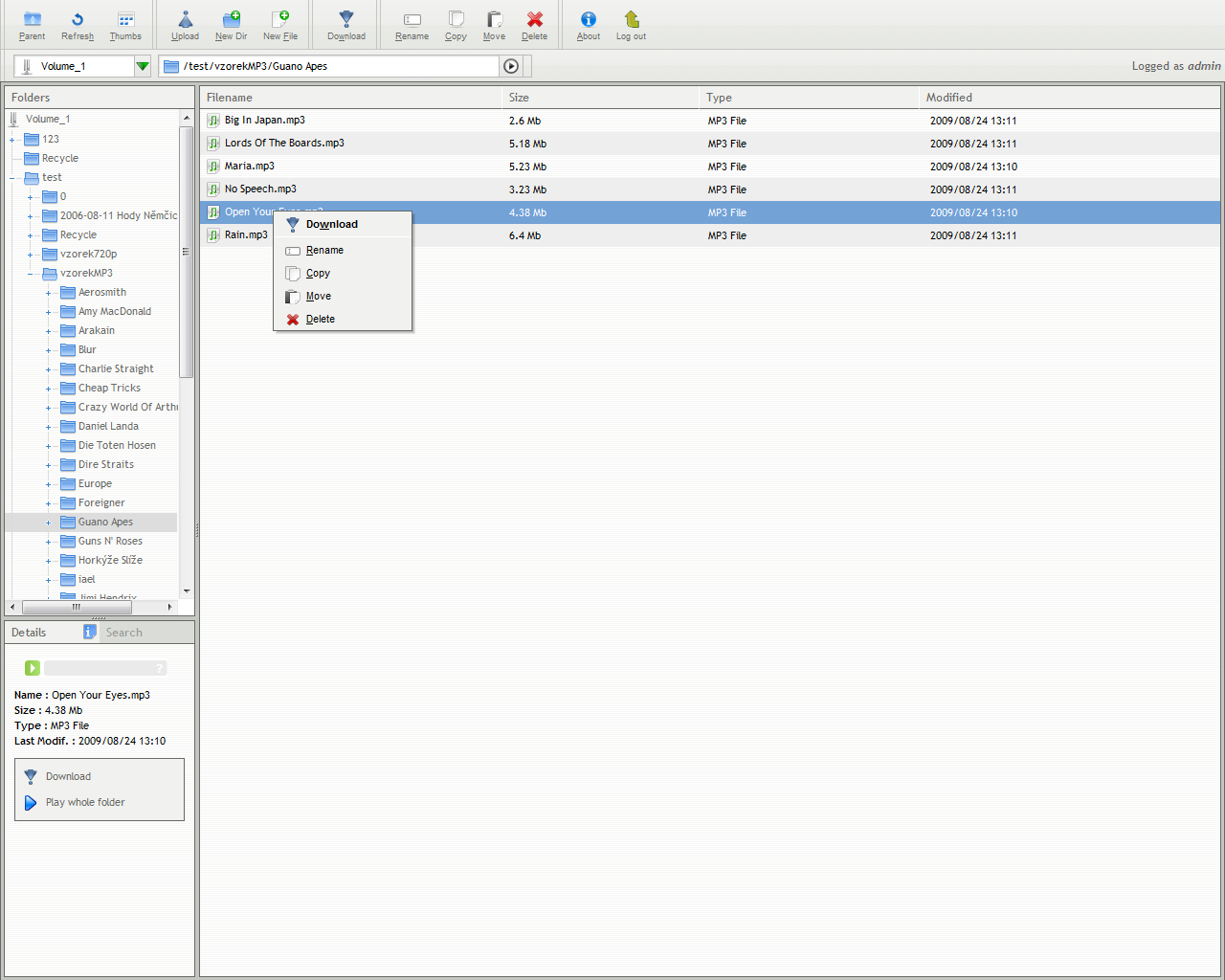Choose Download in the context menu
Screen dimensions: 1225x980
click(x=343, y=224)
